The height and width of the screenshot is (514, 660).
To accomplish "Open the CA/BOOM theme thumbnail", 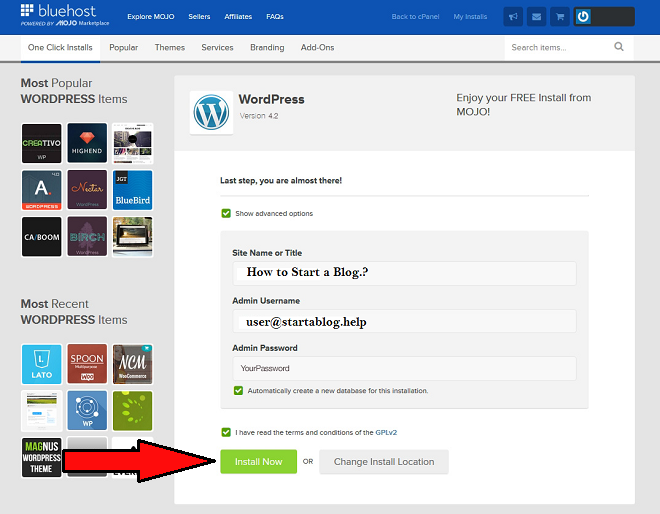I will pyautogui.click(x=42, y=237).
